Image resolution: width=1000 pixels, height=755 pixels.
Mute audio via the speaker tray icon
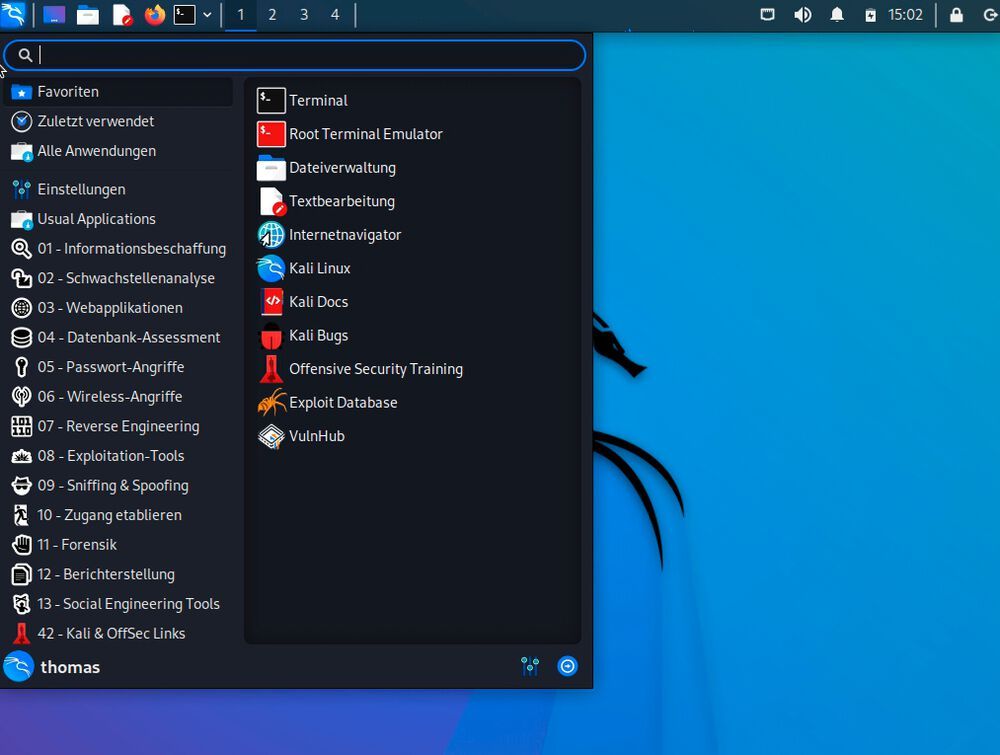click(803, 14)
